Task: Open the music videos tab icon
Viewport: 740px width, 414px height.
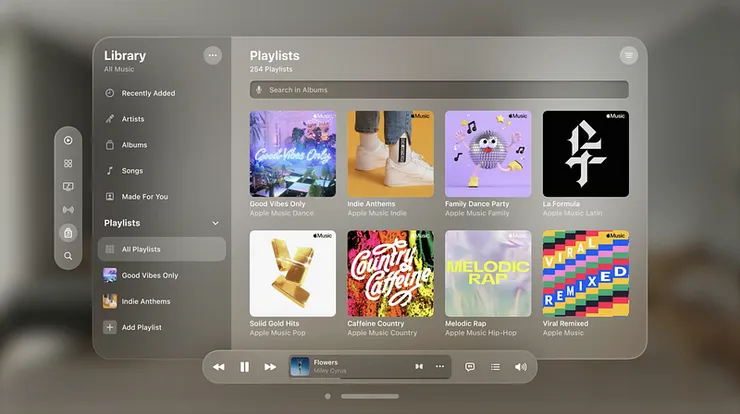Action: click(x=68, y=186)
